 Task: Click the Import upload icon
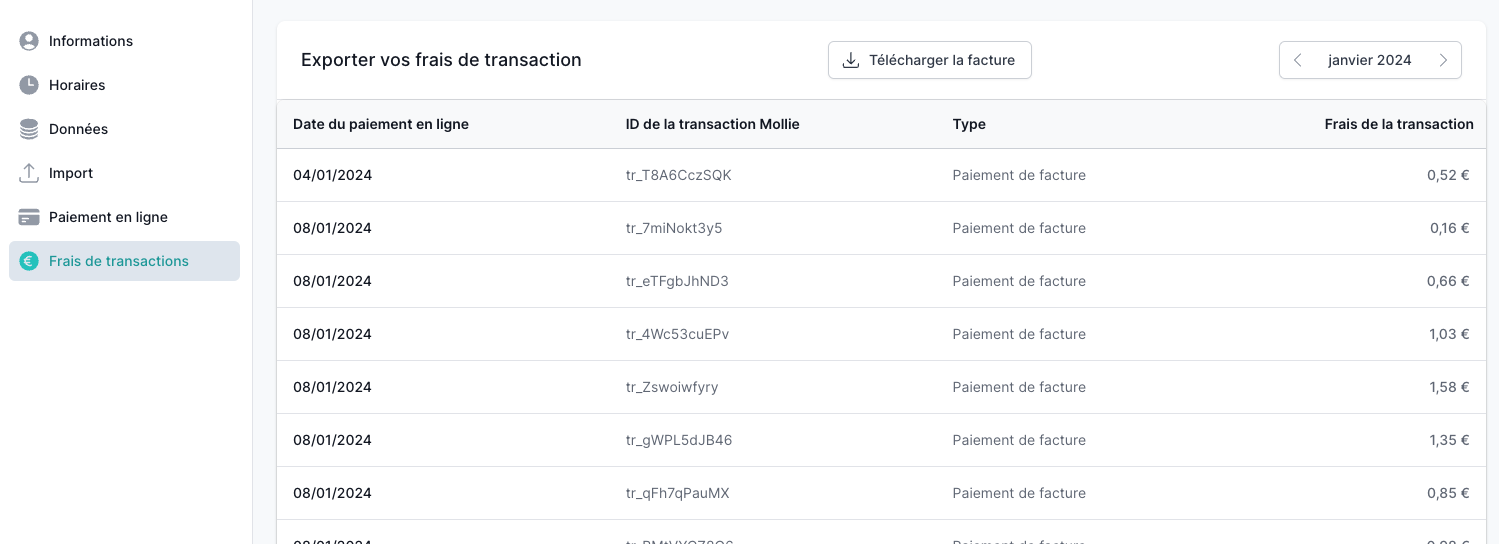coord(29,173)
